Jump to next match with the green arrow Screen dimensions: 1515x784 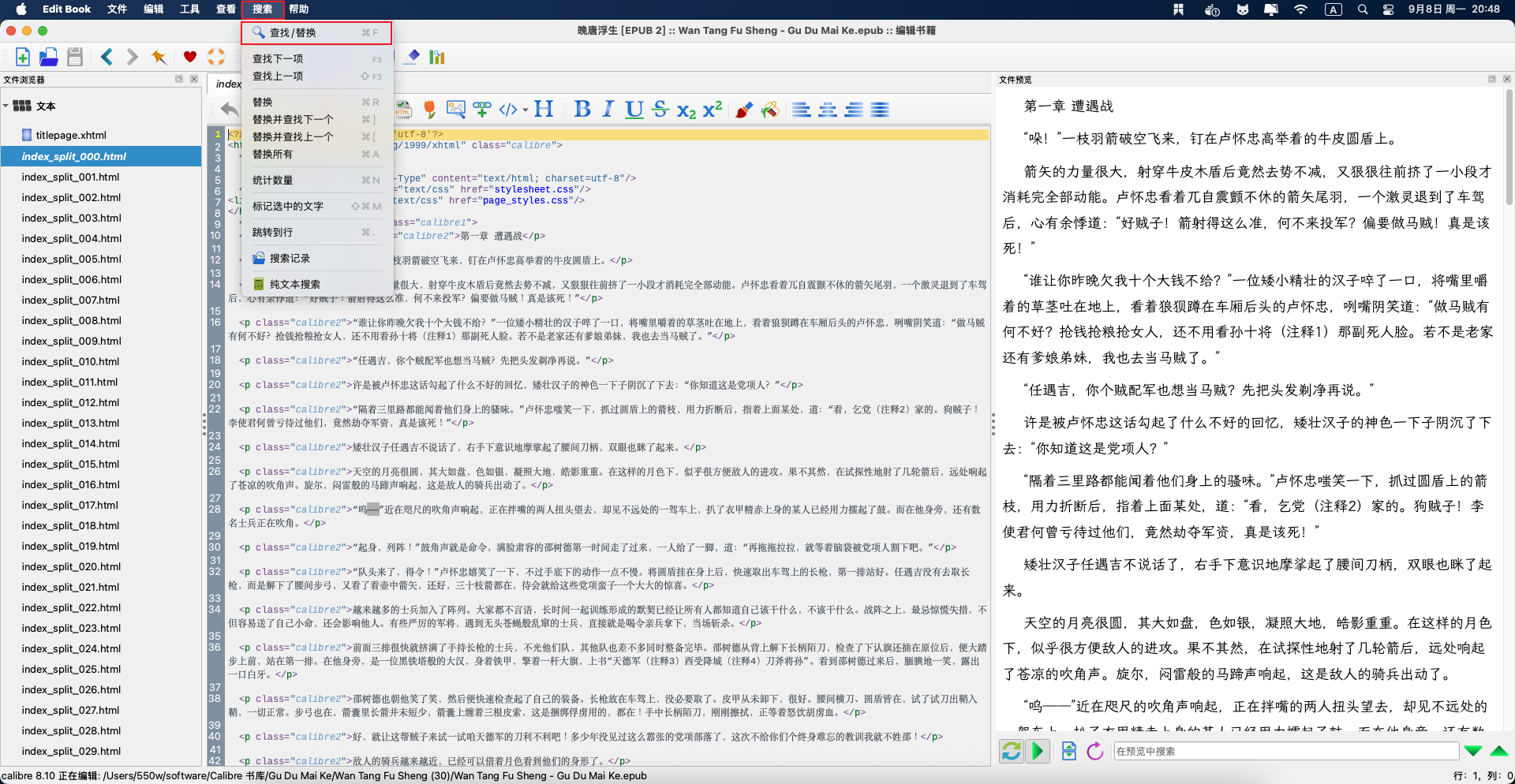[1472, 751]
